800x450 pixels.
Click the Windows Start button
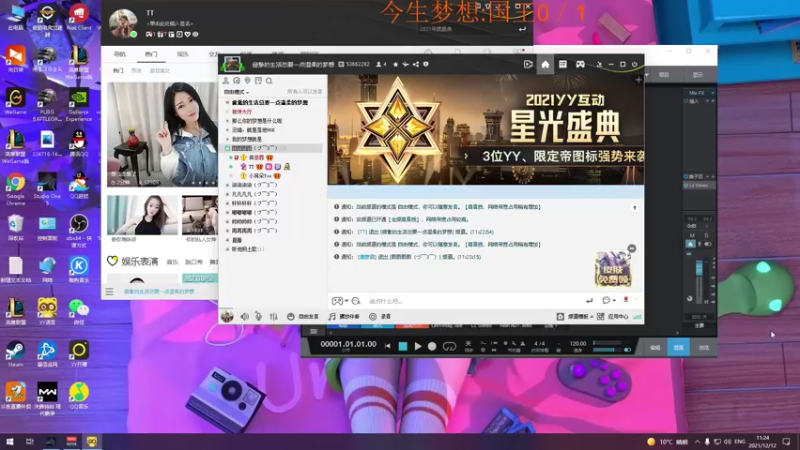pyautogui.click(x=10, y=441)
